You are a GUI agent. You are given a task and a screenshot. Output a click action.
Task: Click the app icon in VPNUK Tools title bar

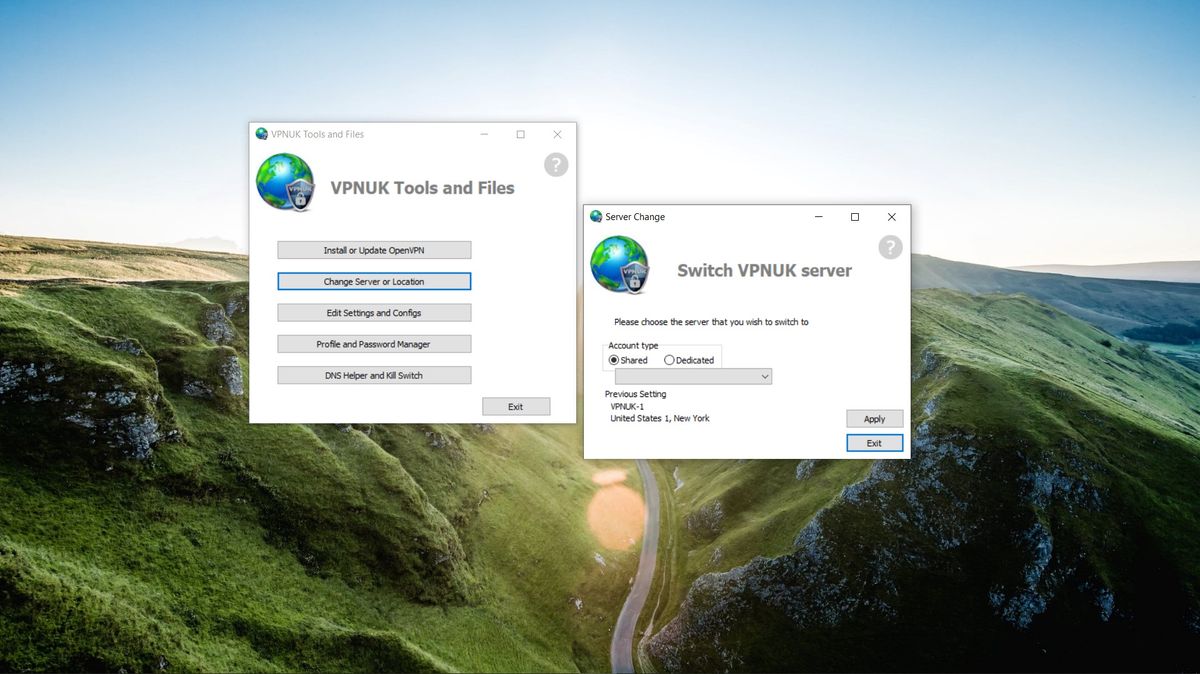(x=260, y=134)
